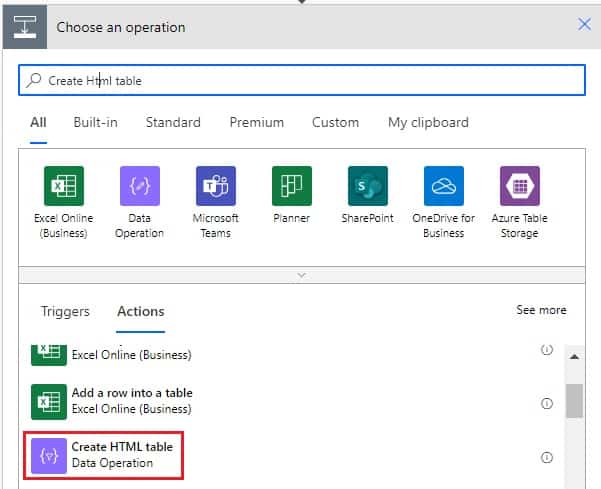Click the search box with Create Html table

point(302,80)
